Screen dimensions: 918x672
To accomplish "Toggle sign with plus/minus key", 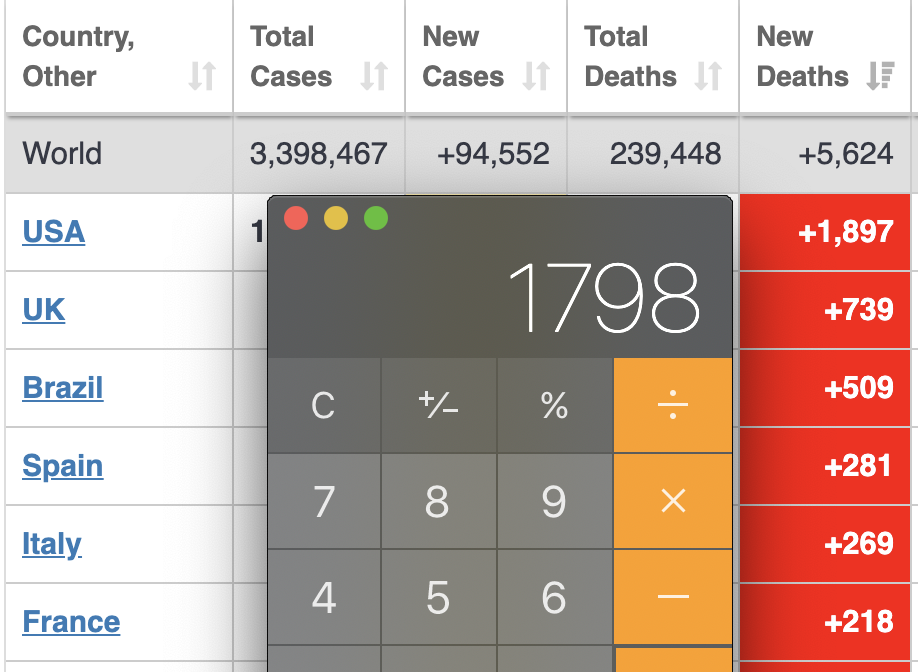I will (x=438, y=405).
